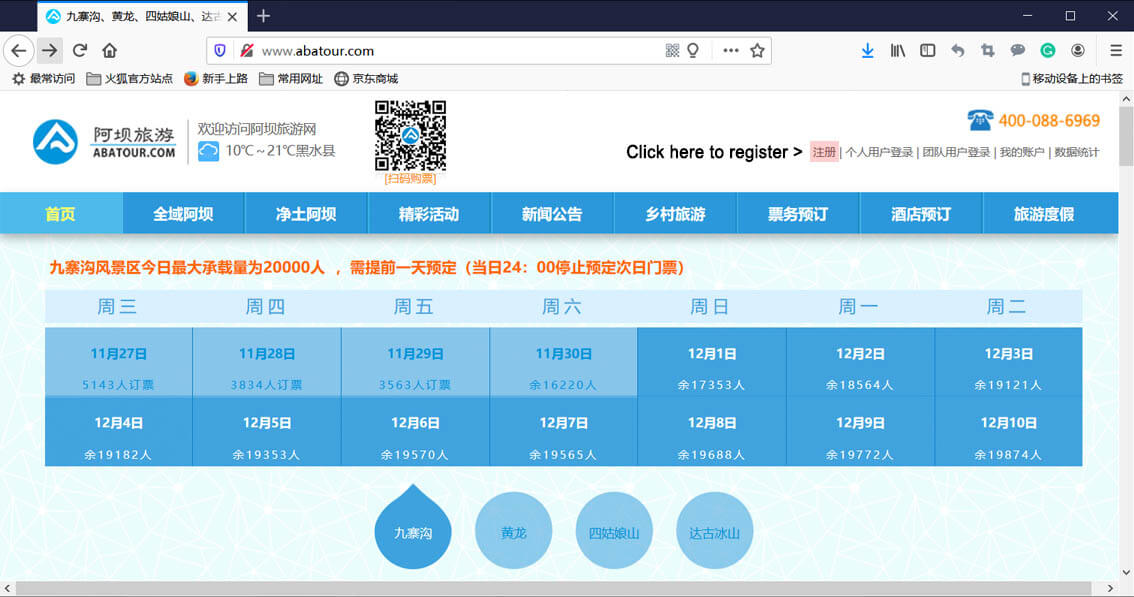Open the 新手上路 bookmark
The width and height of the screenshot is (1134, 597).
coord(216,78)
